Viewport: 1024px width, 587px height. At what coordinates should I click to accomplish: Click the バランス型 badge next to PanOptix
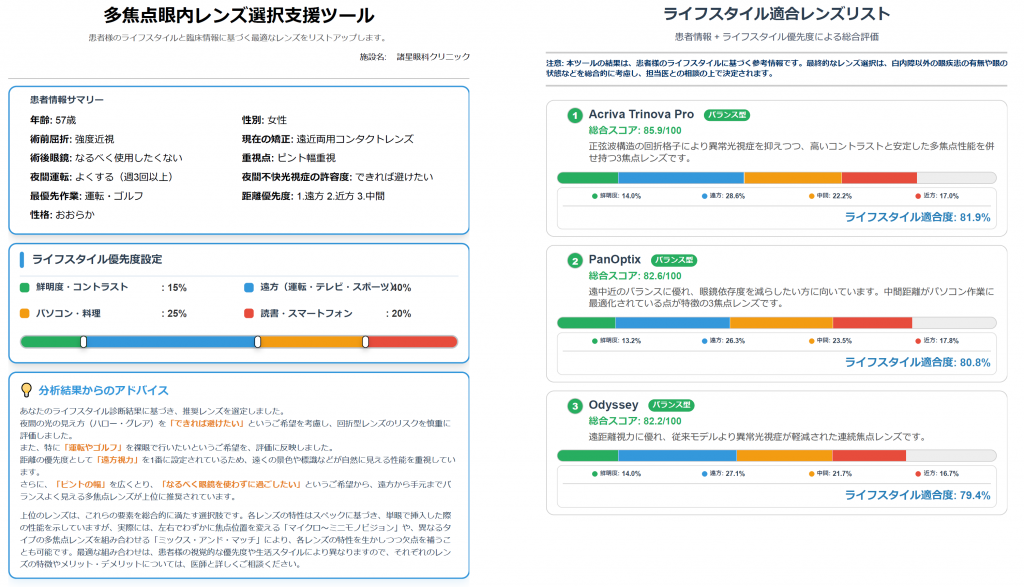(x=673, y=260)
